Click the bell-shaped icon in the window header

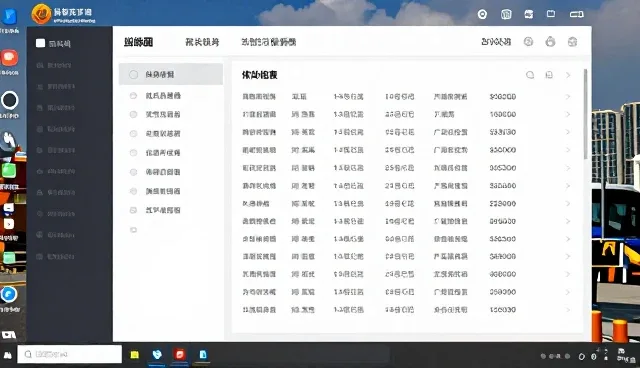coord(550,42)
